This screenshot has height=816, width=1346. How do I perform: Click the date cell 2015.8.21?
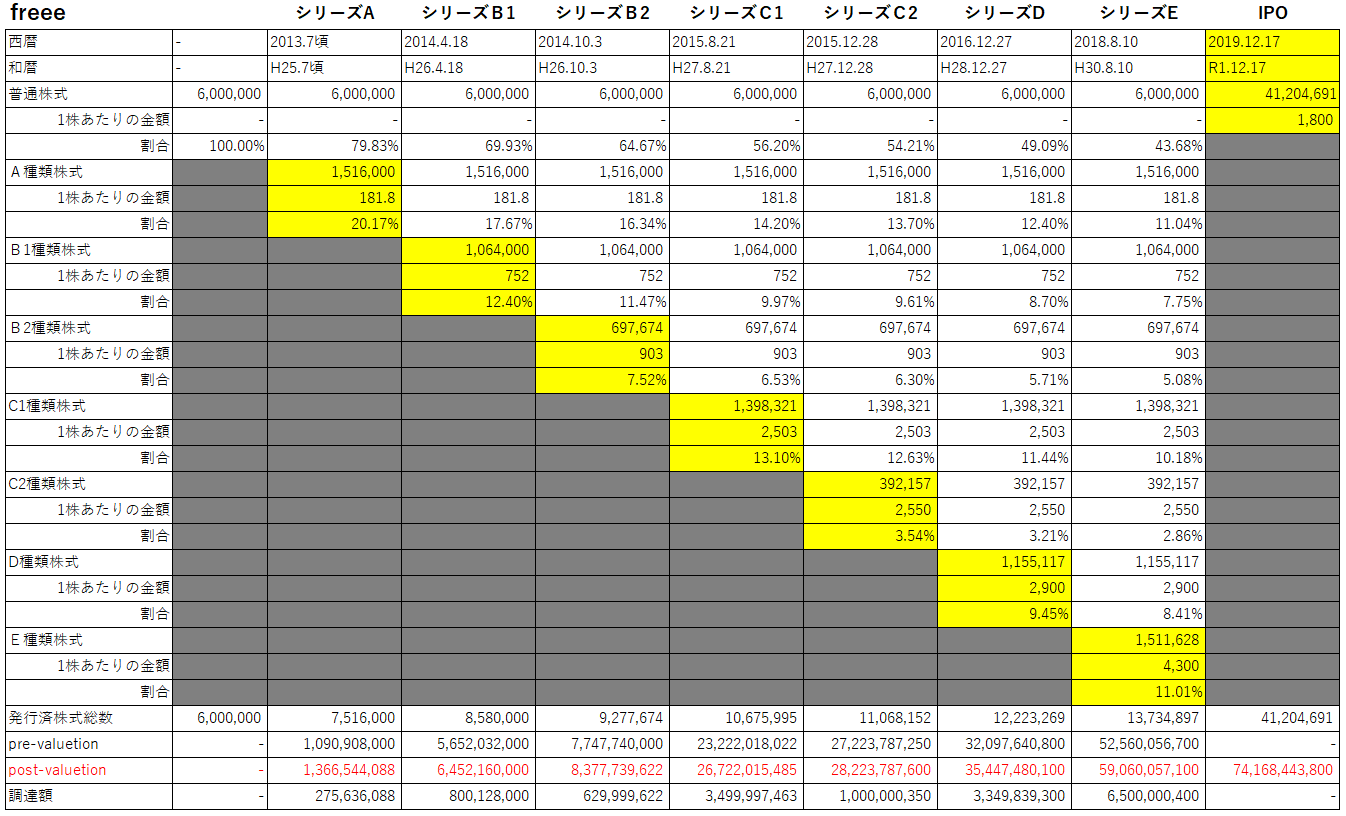736,43
